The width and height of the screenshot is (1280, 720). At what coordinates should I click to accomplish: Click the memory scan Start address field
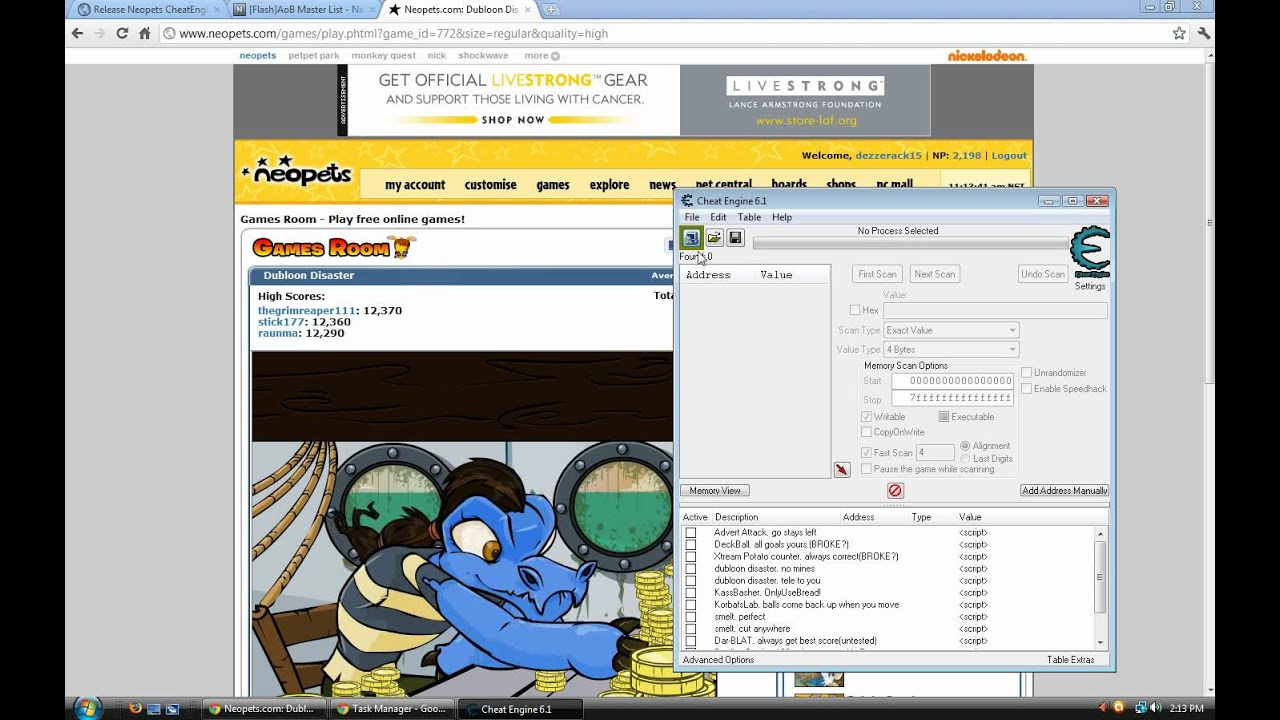952,381
